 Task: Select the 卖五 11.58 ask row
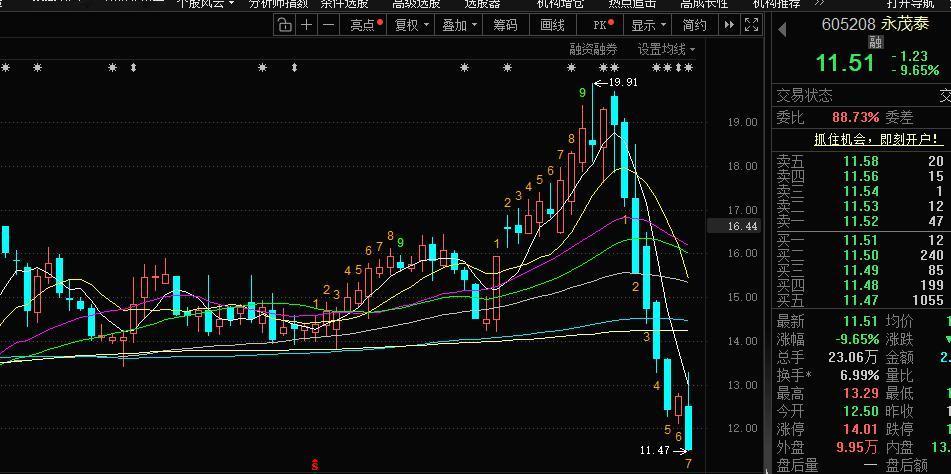click(x=861, y=161)
